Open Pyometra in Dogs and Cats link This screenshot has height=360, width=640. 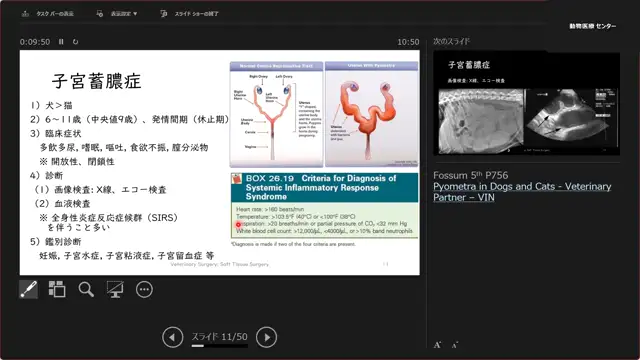point(522,192)
